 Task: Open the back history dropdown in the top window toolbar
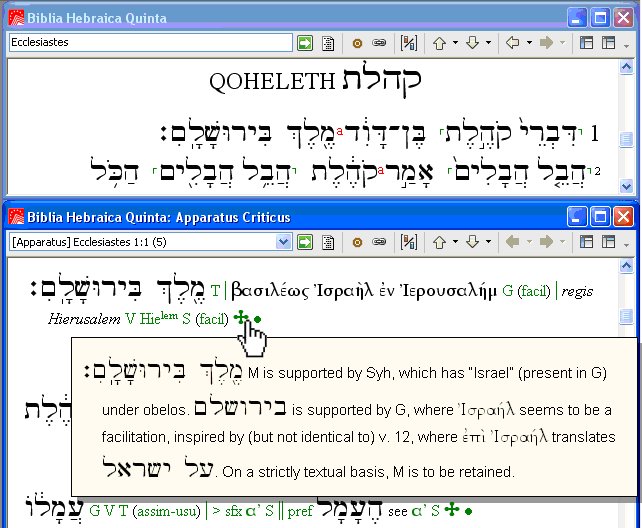(x=529, y=43)
